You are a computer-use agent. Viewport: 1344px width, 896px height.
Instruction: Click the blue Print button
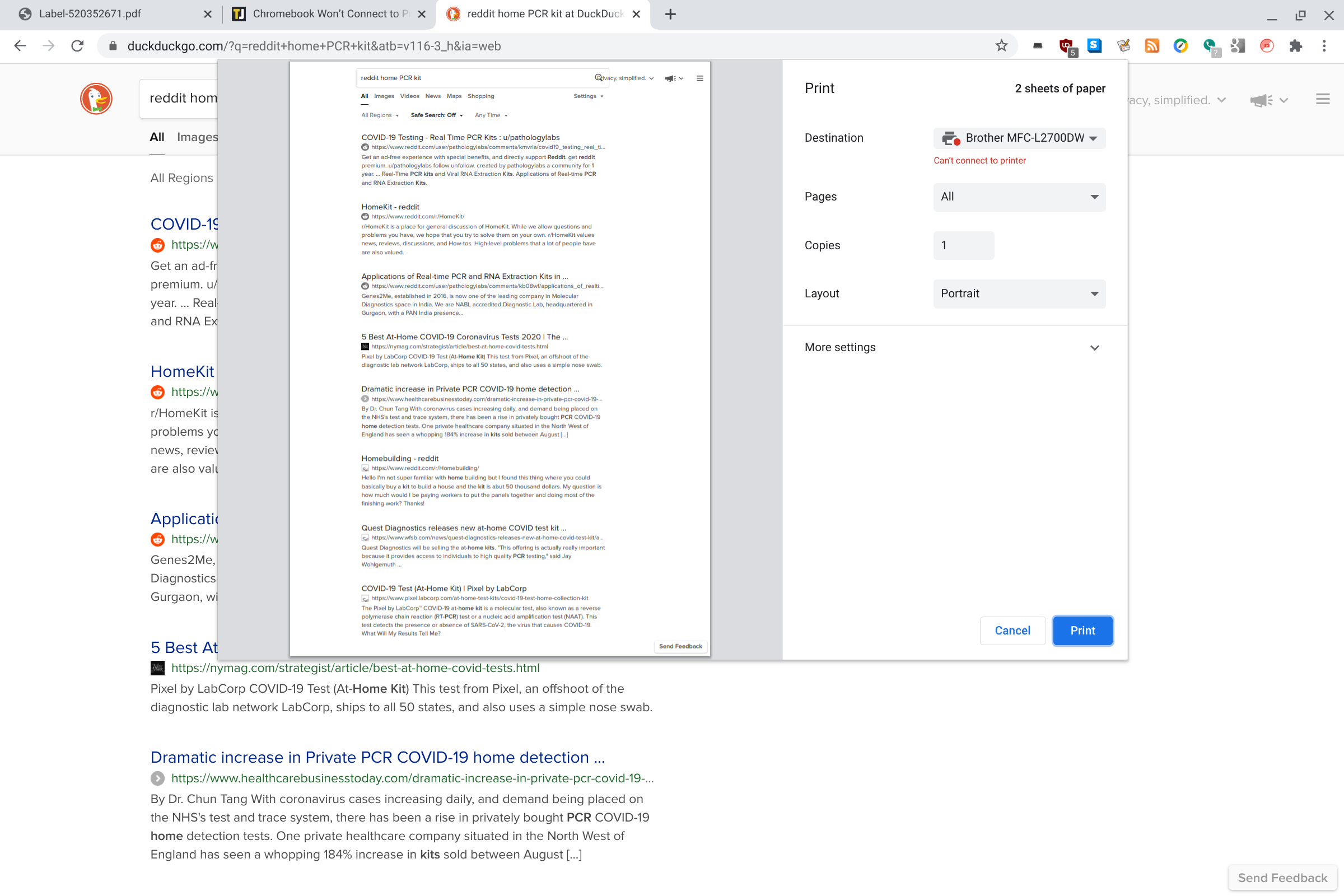pos(1082,631)
